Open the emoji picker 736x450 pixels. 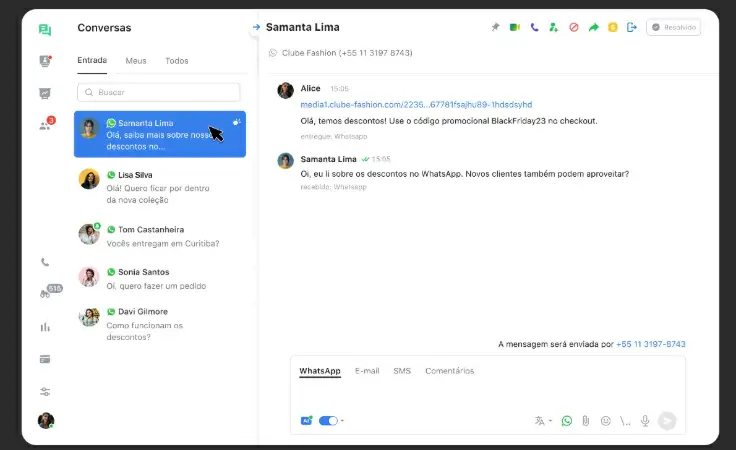[606, 421]
